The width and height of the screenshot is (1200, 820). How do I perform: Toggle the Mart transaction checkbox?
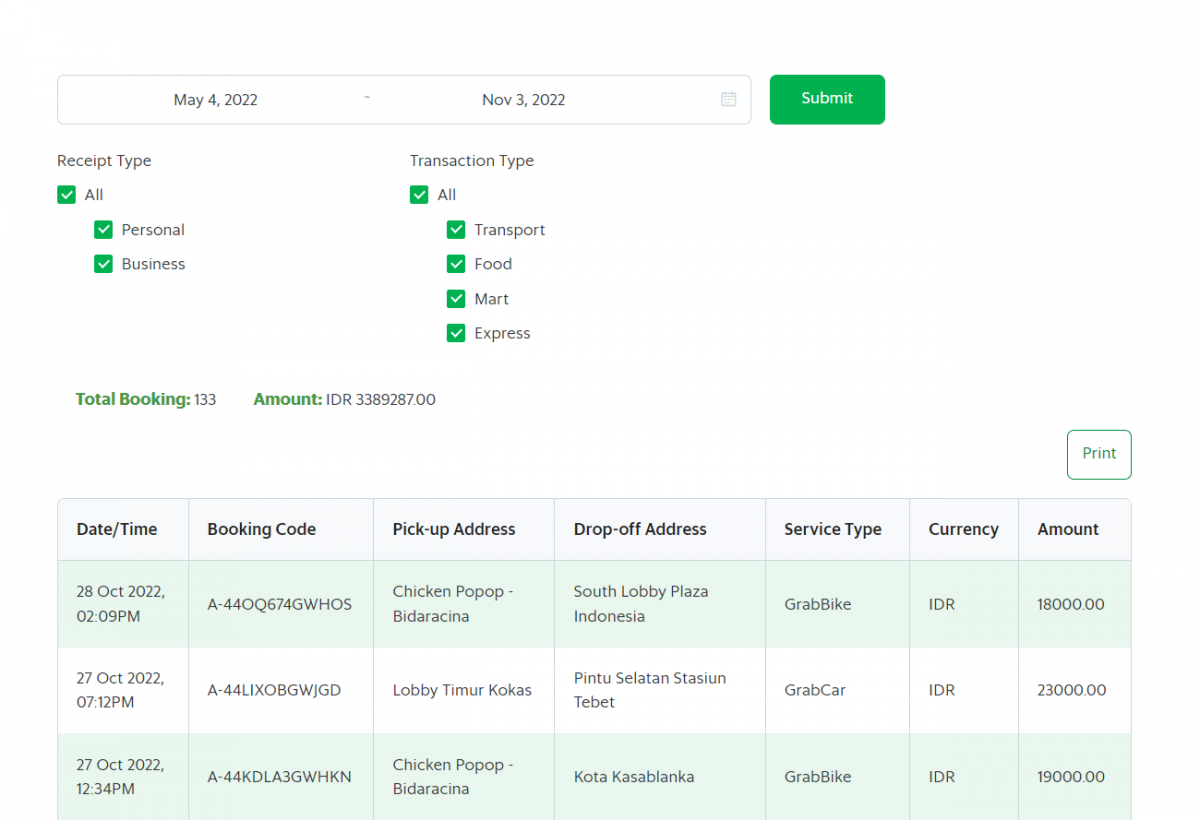(457, 299)
